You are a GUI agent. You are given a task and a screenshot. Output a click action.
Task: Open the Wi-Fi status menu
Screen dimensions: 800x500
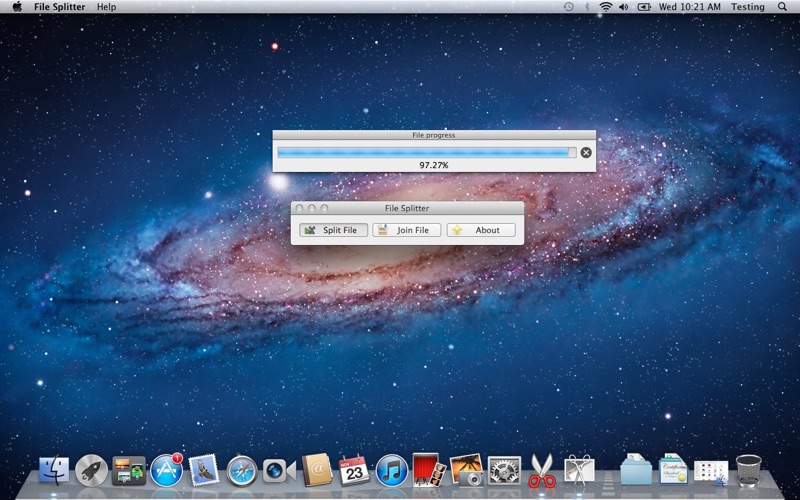pos(606,7)
